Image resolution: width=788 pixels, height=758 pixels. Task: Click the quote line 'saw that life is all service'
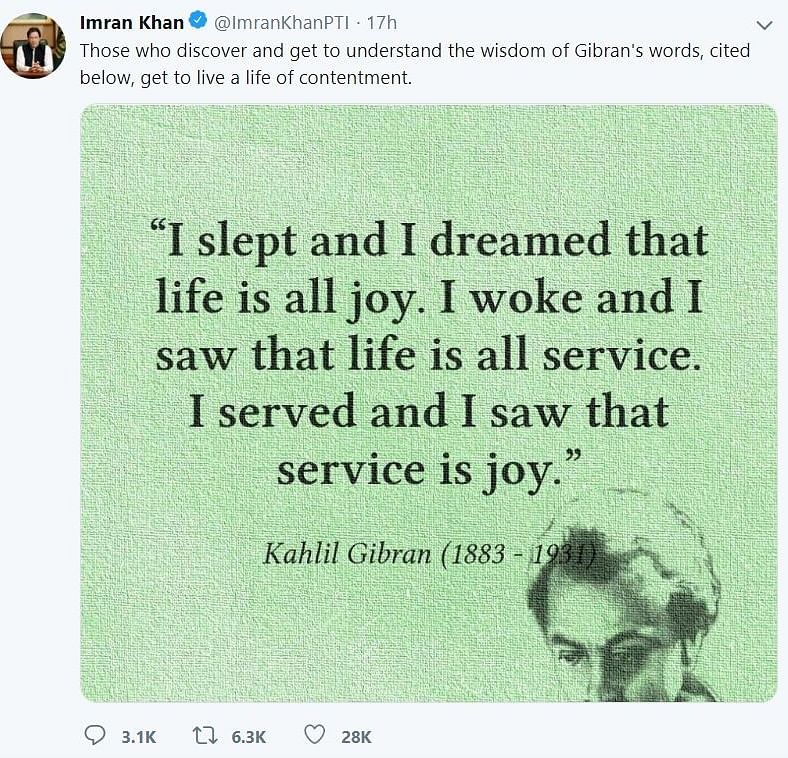tap(429, 355)
